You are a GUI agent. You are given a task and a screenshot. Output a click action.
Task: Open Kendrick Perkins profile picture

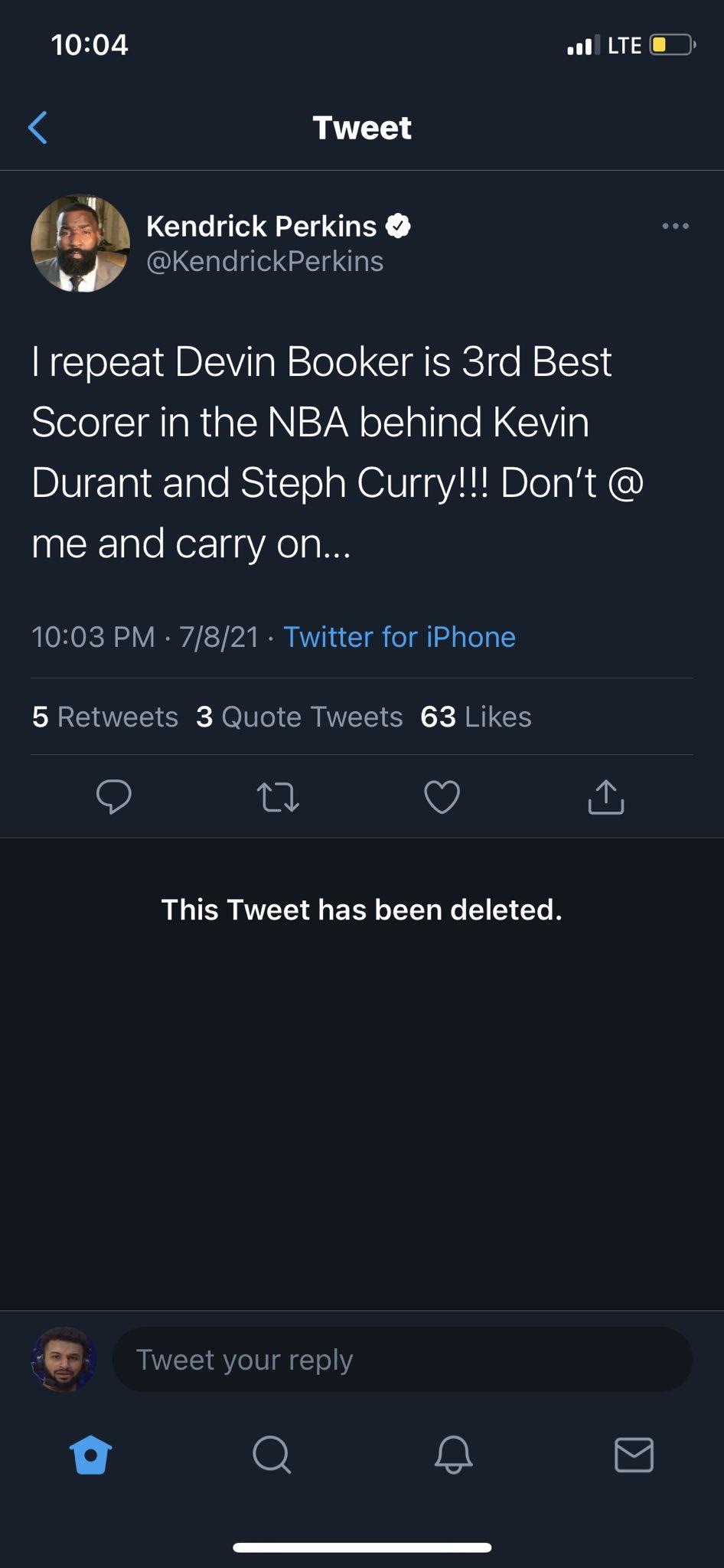tap(80, 243)
